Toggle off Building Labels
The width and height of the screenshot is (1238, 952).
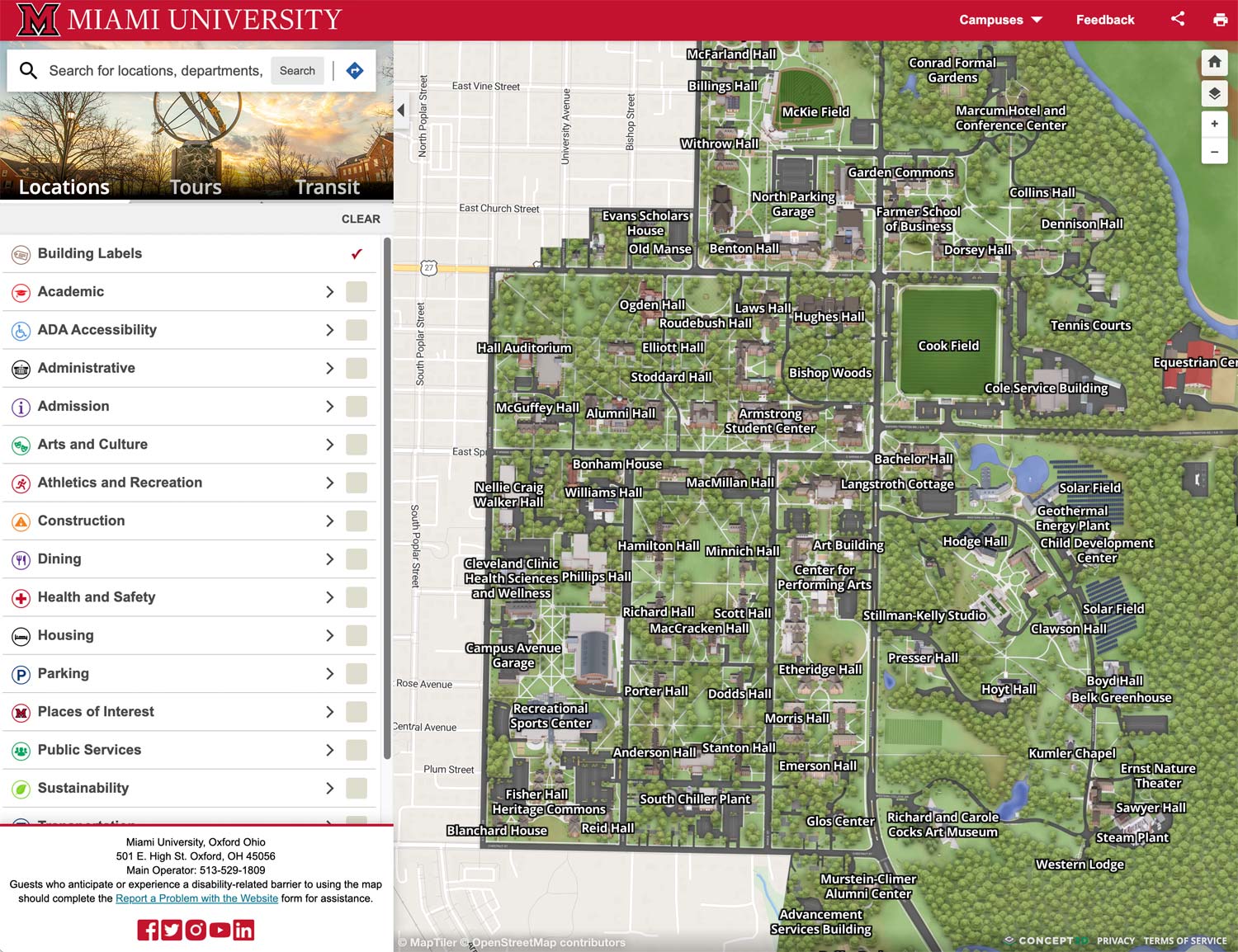coord(356,253)
